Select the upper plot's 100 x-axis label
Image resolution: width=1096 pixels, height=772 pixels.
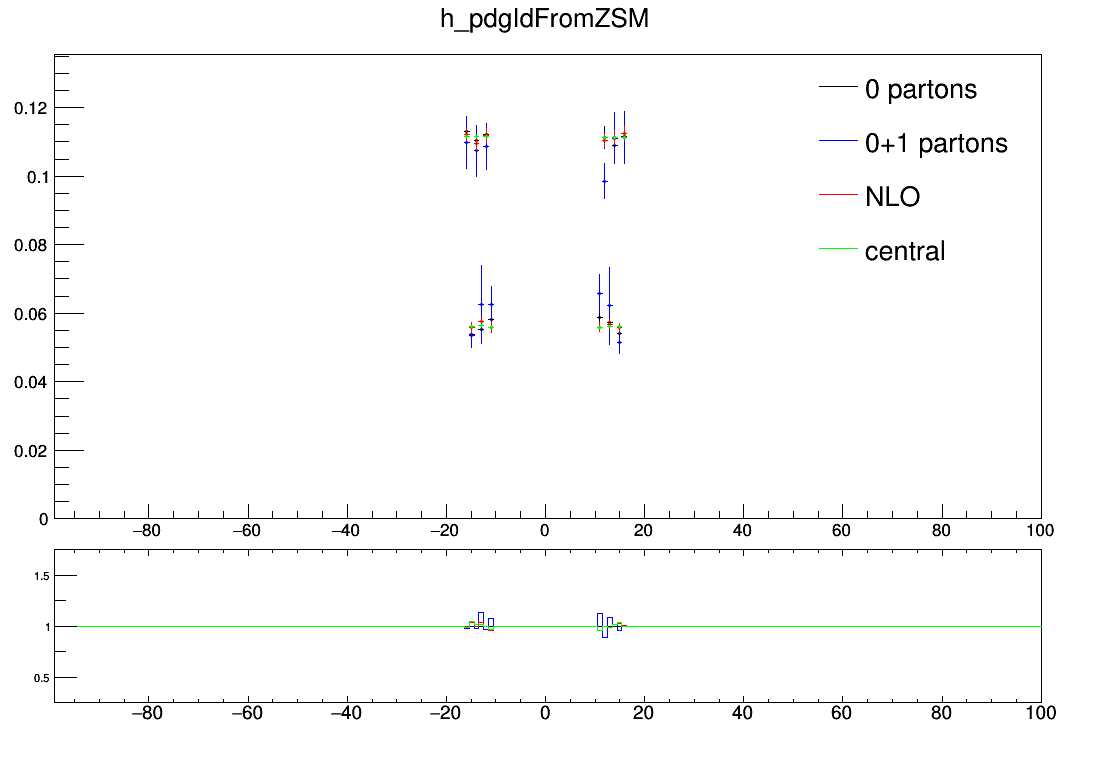(1040, 531)
